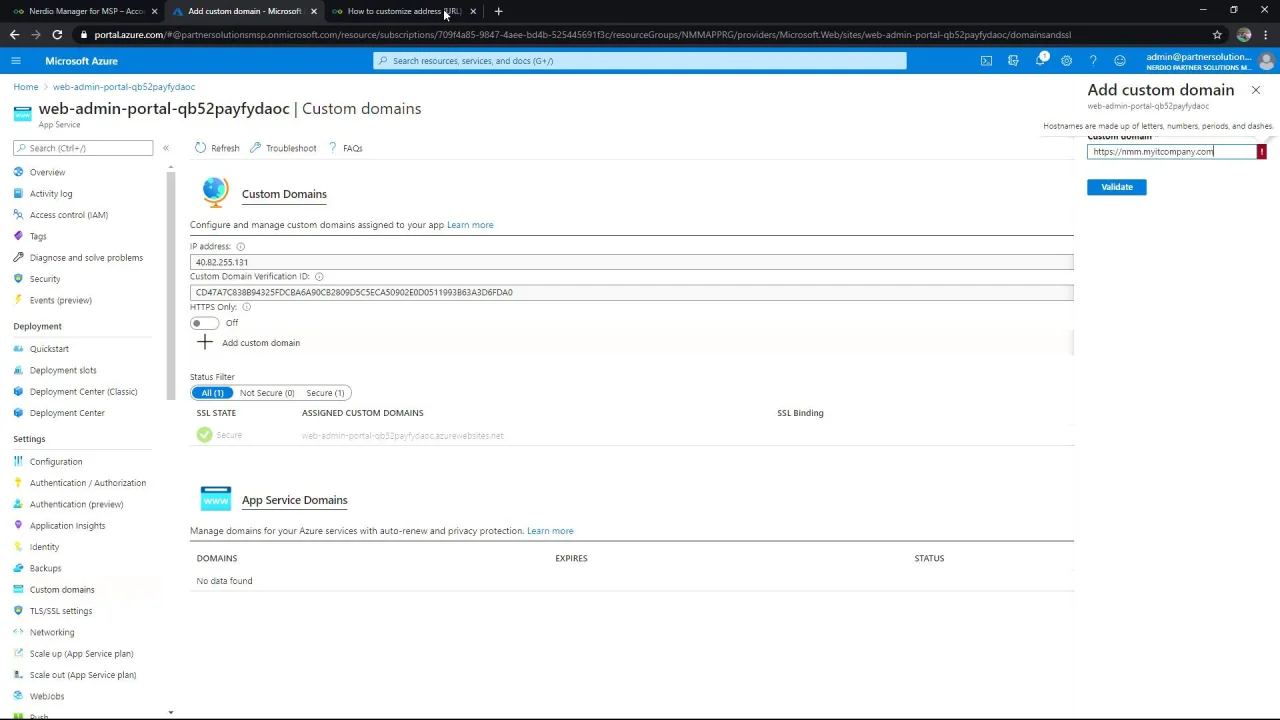Click the Custom Domain Verification ID info icon
Image resolution: width=1280 pixels, height=720 pixels.
coord(319,277)
